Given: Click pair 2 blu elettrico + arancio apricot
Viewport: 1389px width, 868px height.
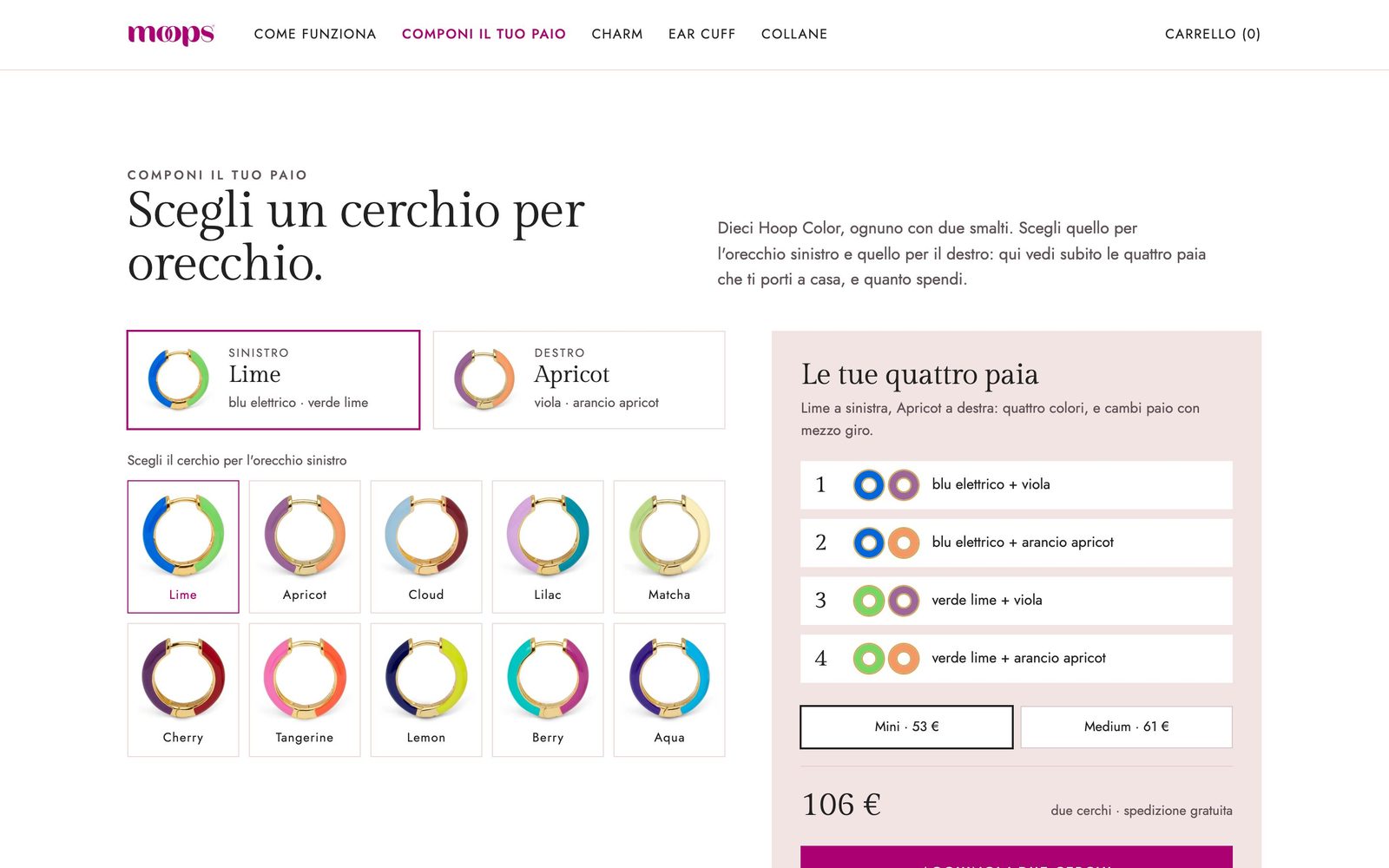Looking at the screenshot, I should point(1017,542).
